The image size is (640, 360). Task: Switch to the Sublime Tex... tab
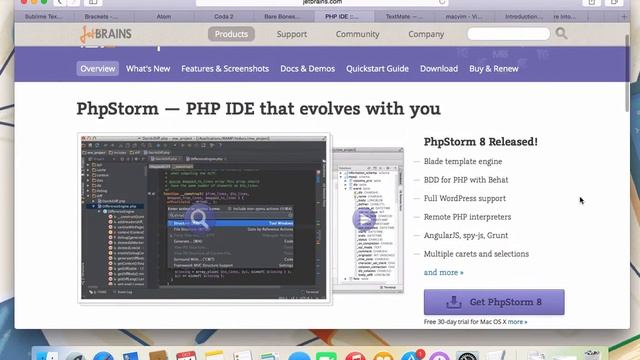44,17
